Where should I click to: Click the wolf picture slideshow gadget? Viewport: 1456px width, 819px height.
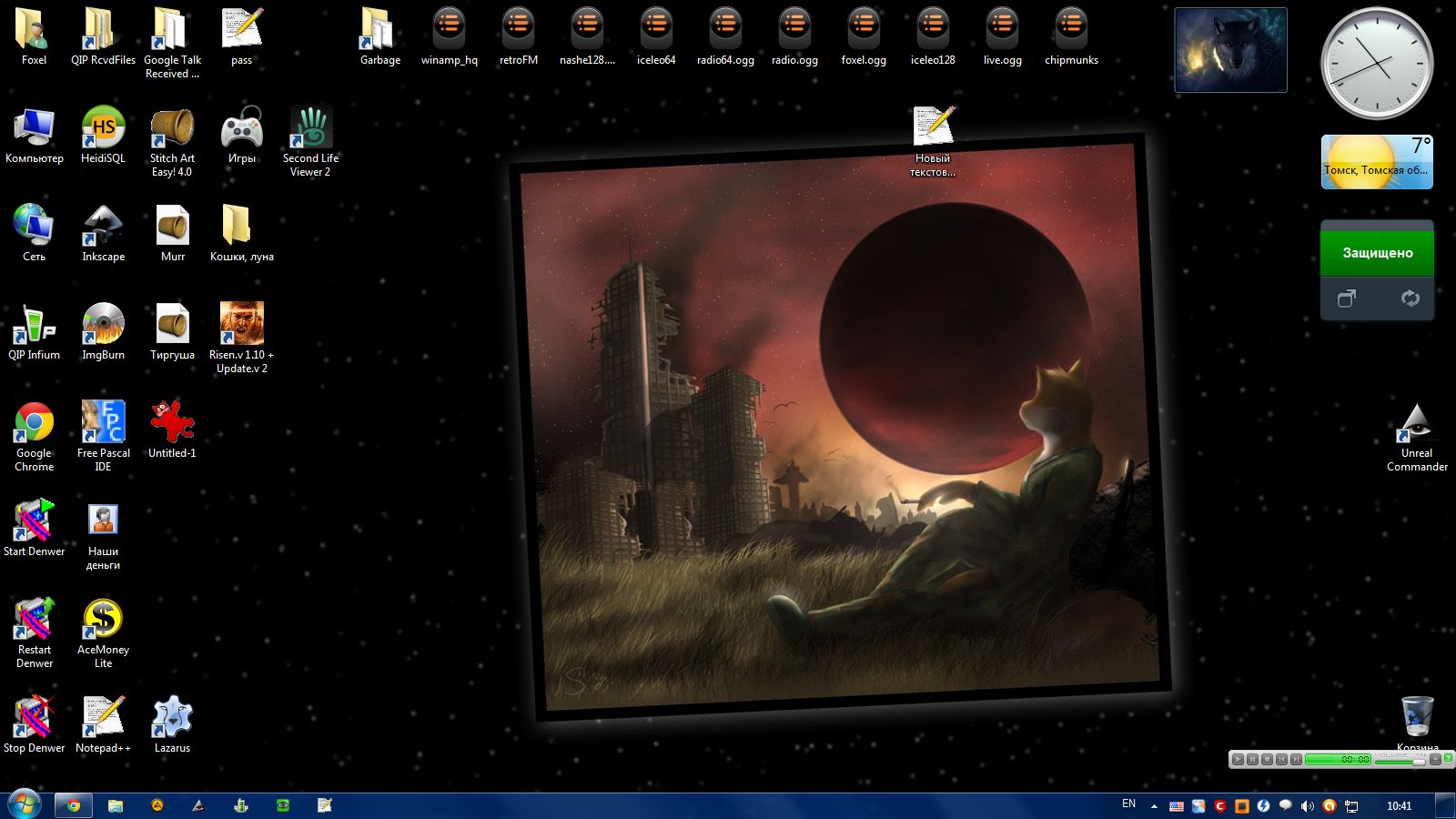point(1230,50)
